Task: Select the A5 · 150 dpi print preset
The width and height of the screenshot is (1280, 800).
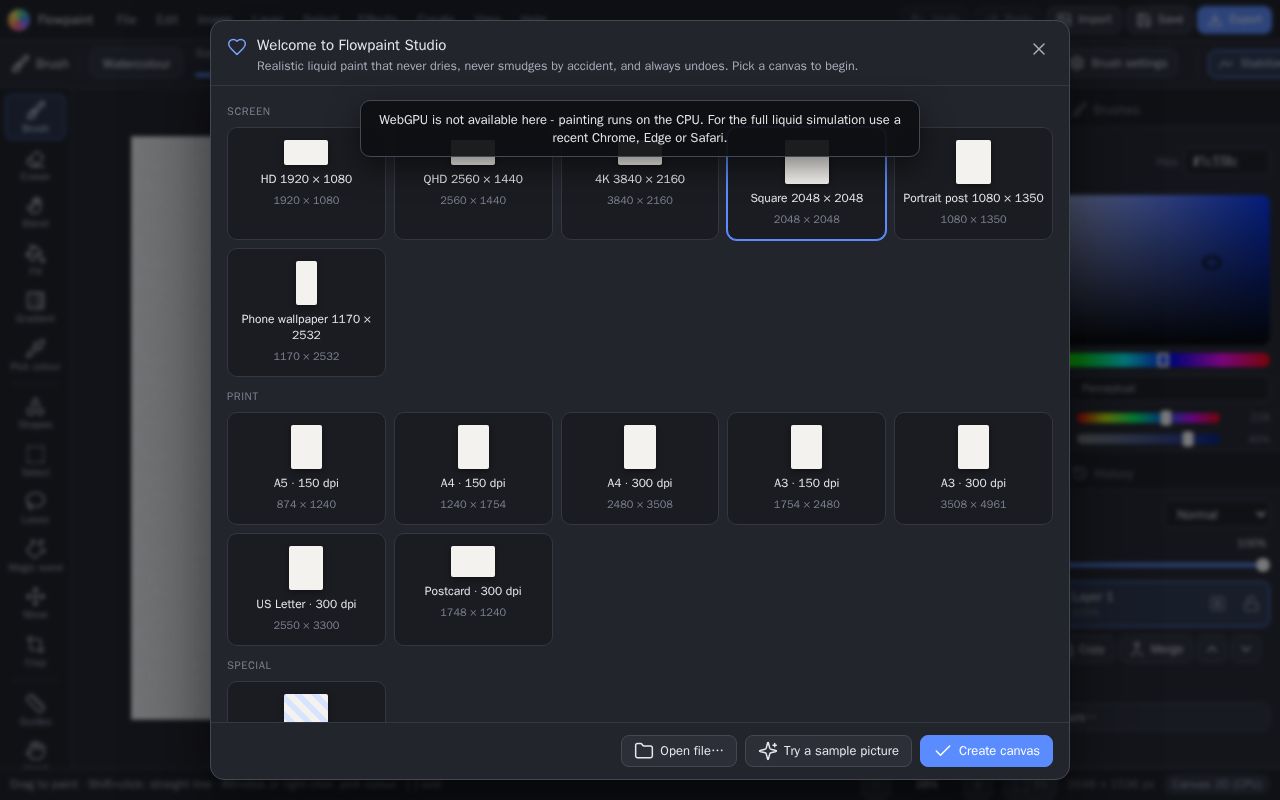Action: click(306, 468)
